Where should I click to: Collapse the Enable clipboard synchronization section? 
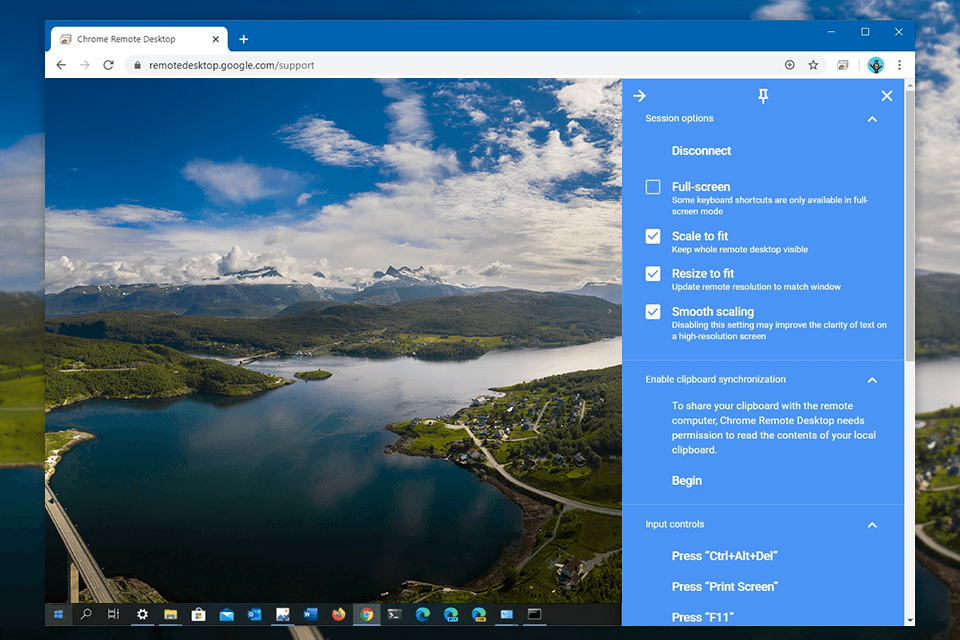(x=871, y=379)
